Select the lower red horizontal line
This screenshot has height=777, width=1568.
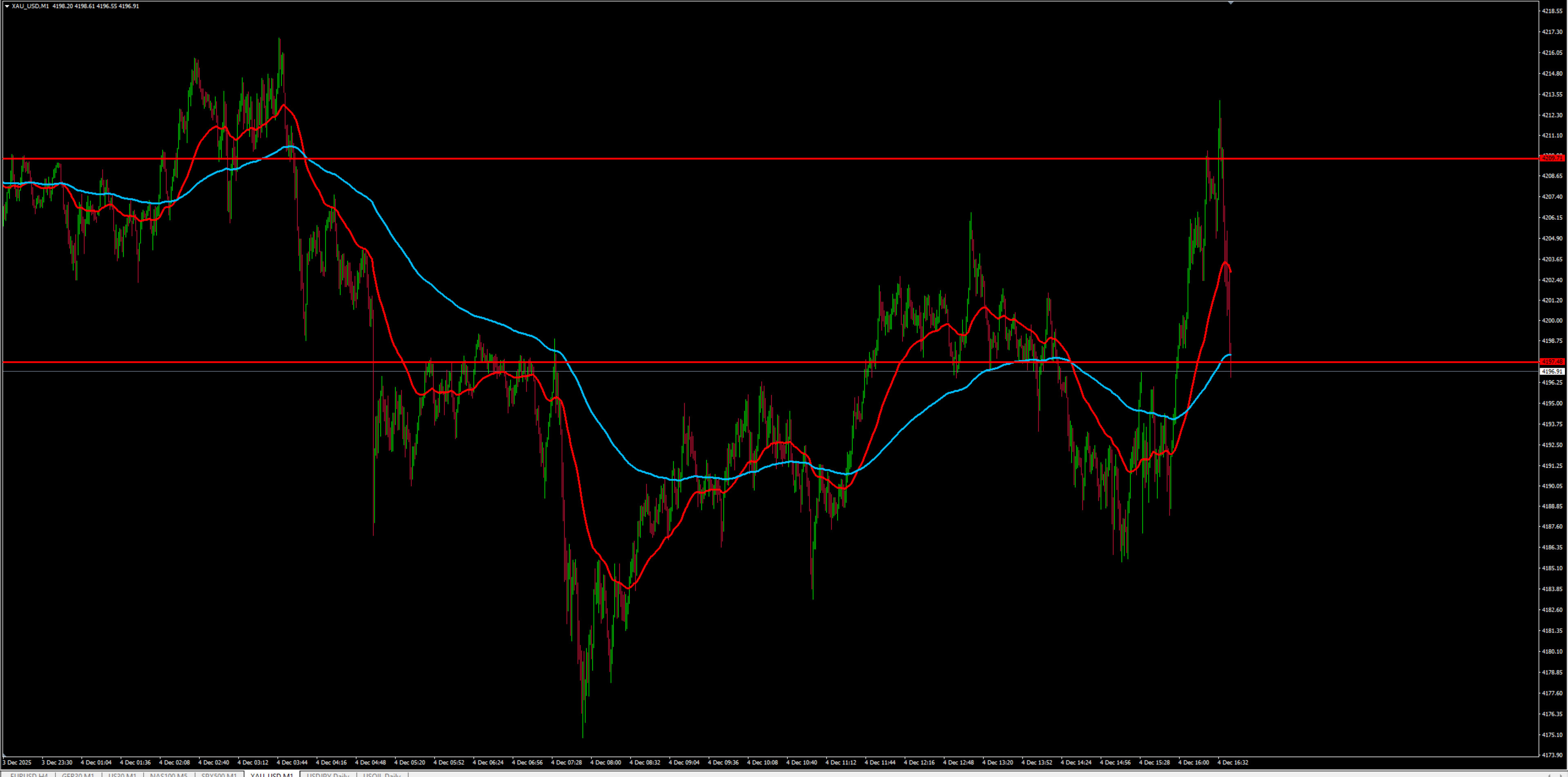[731, 362]
